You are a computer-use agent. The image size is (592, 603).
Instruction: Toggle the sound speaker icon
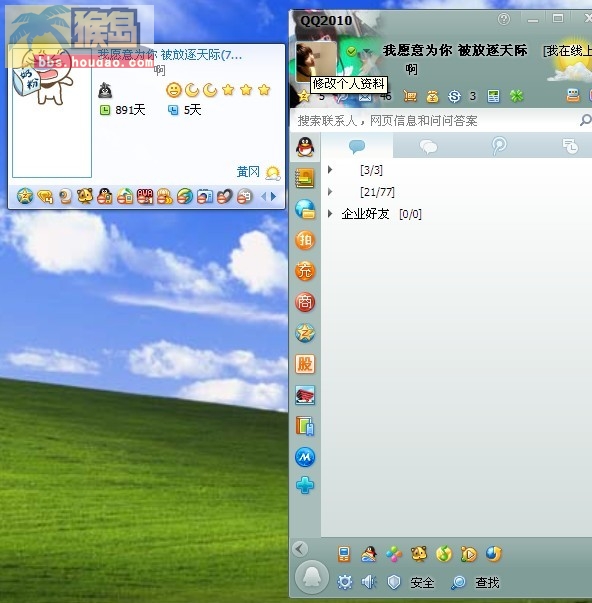369,582
